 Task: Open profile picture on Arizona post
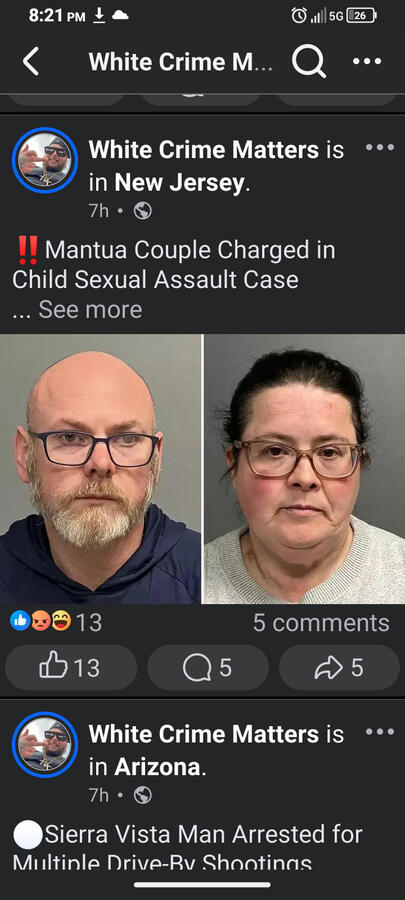coord(45,744)
